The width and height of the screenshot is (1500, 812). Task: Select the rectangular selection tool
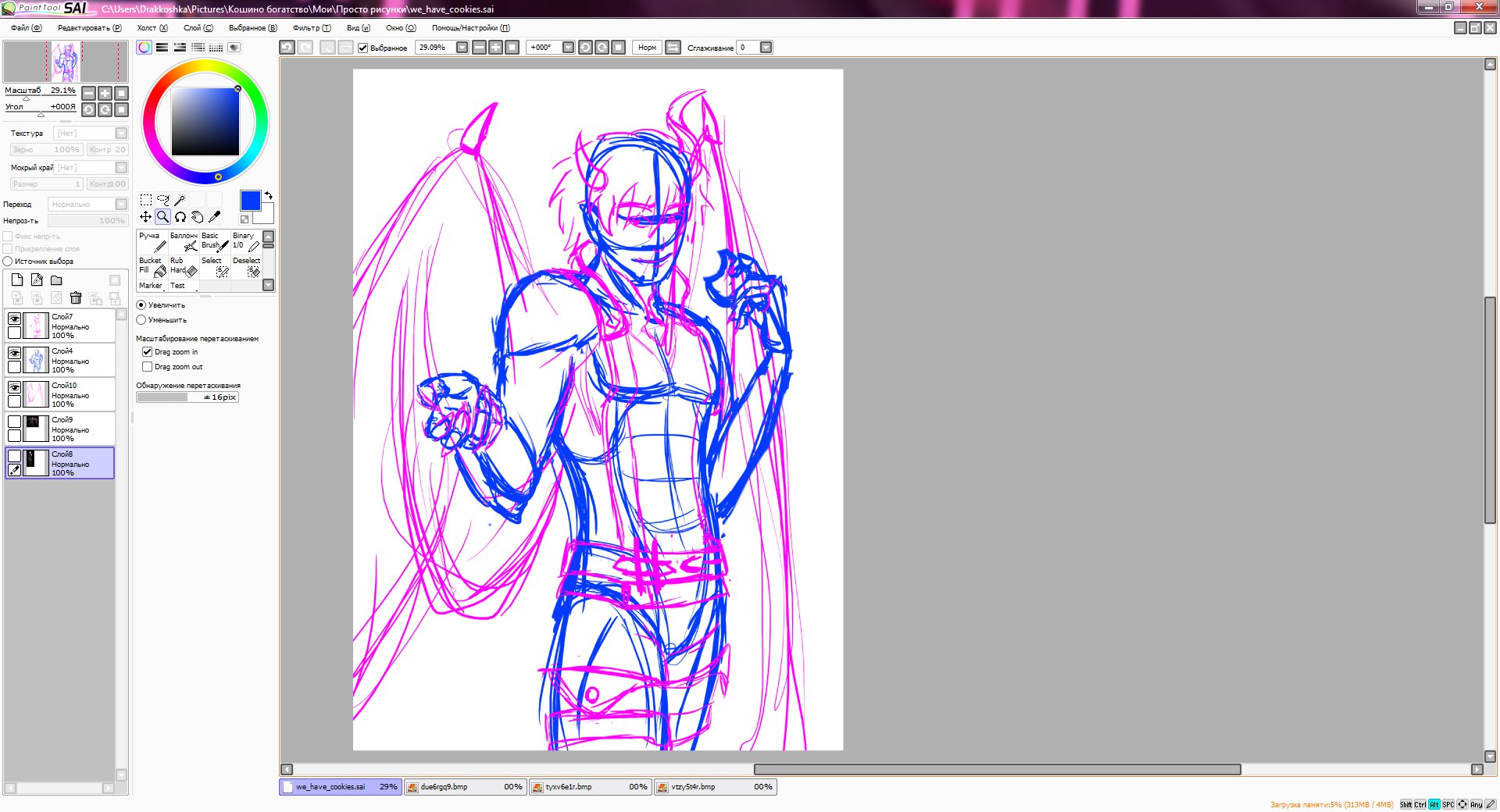pyautogui.click(x=146, y=200)
